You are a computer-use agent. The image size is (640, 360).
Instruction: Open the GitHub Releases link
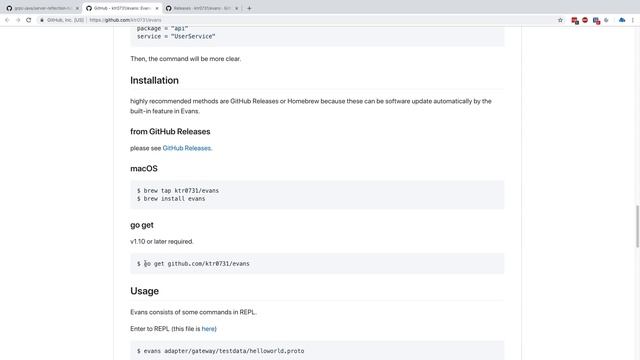[187, 148]
